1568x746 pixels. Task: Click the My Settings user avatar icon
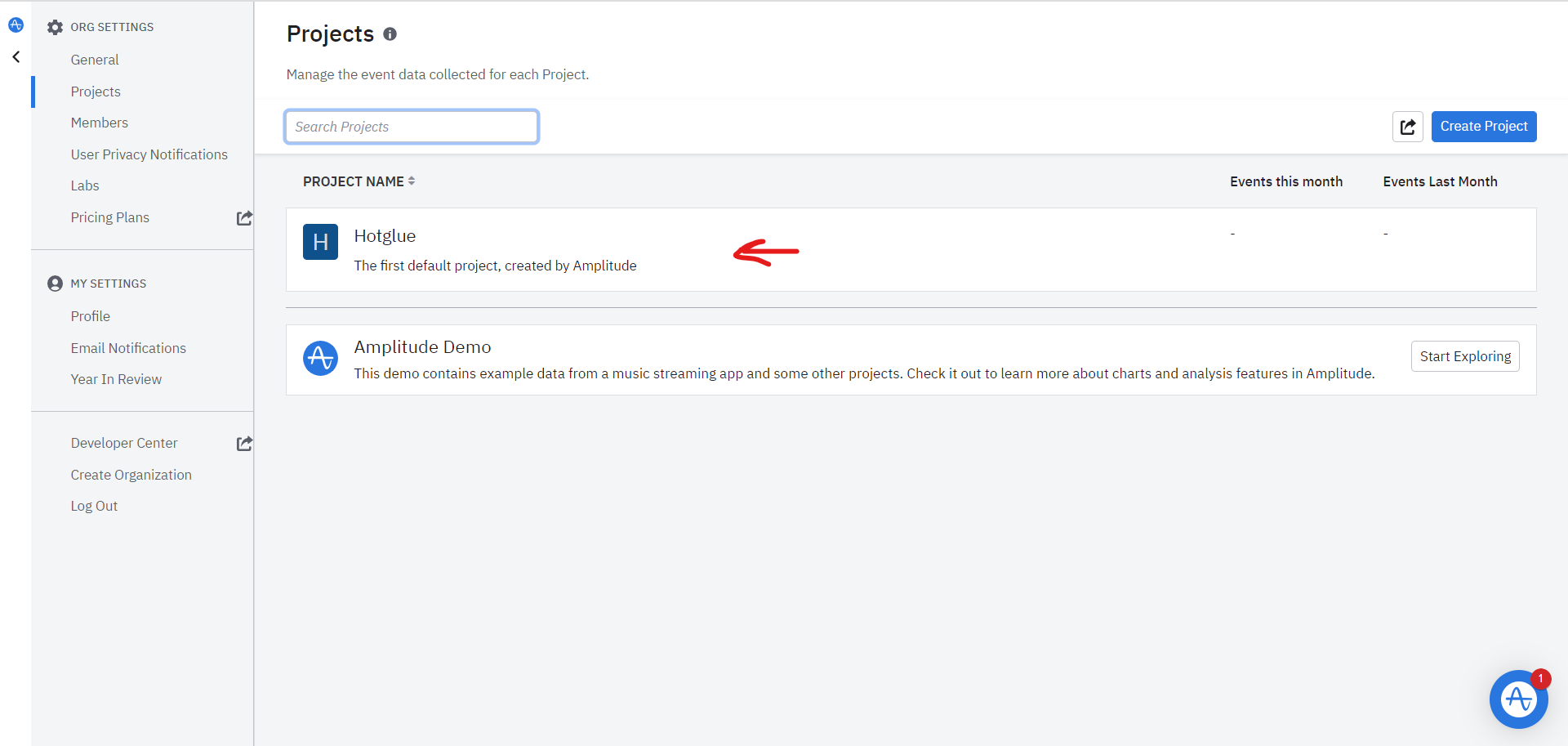[x=55, y=284]
